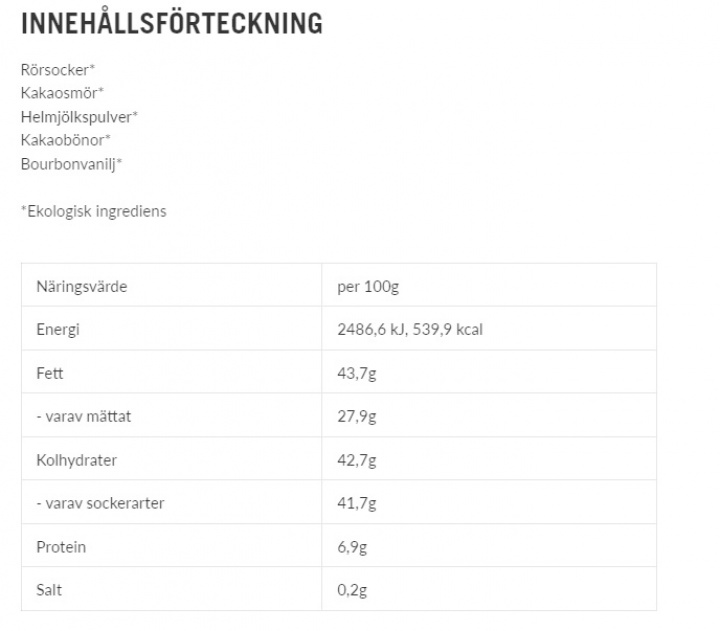Click the Kolhydrater row label
Screen dimensions: 720x631
point(77,460)
